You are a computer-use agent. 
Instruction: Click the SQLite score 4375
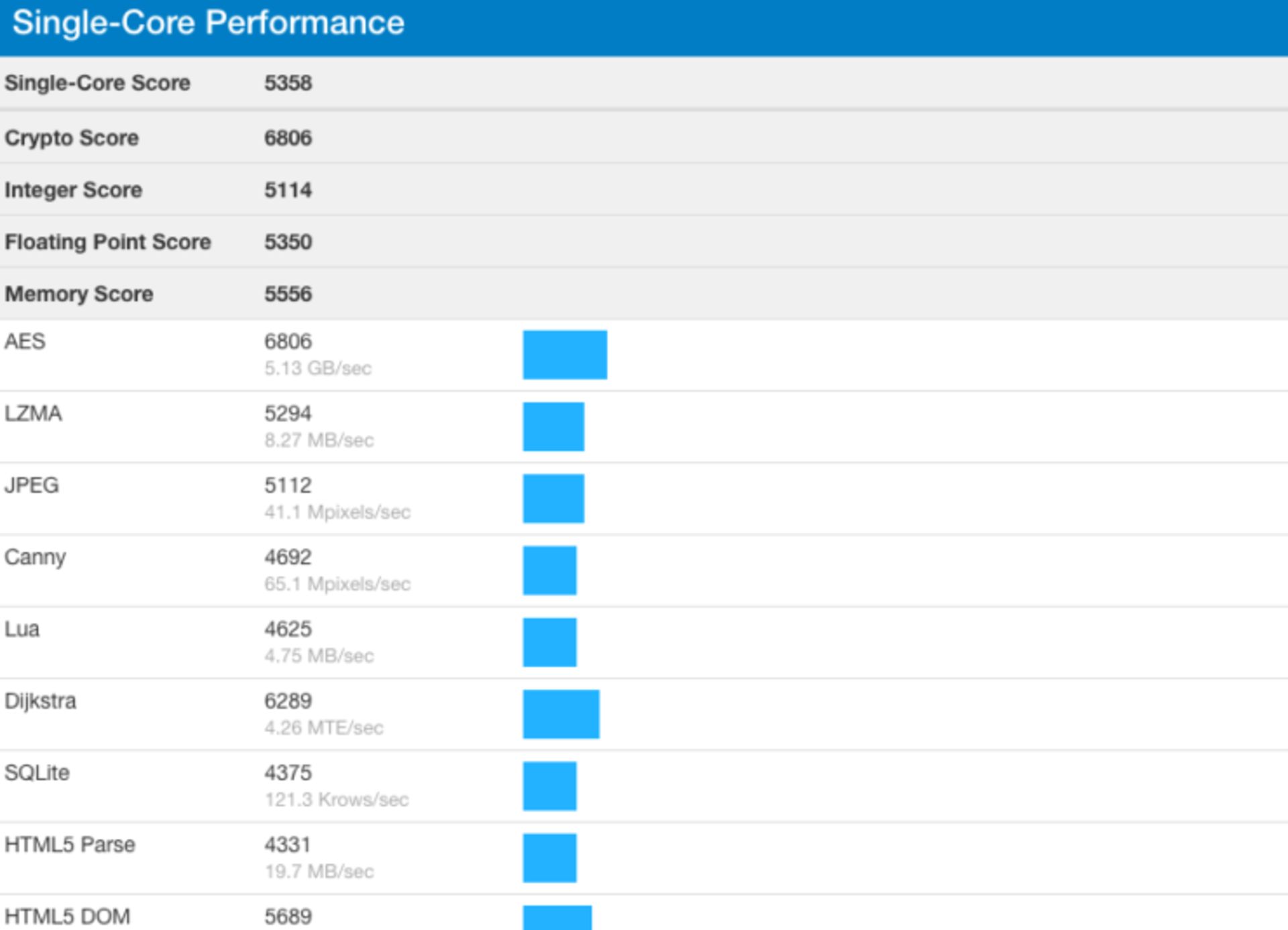pyautogui.click(x=287, y=773)
